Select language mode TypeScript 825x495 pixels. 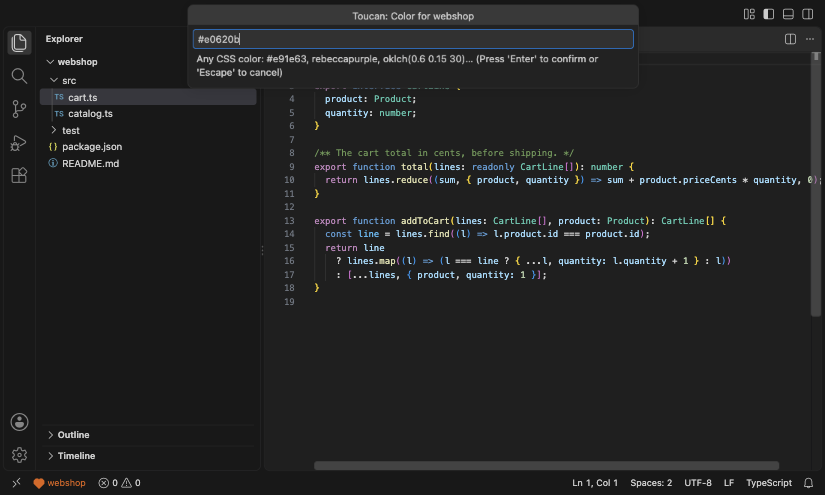coord(769,483)
